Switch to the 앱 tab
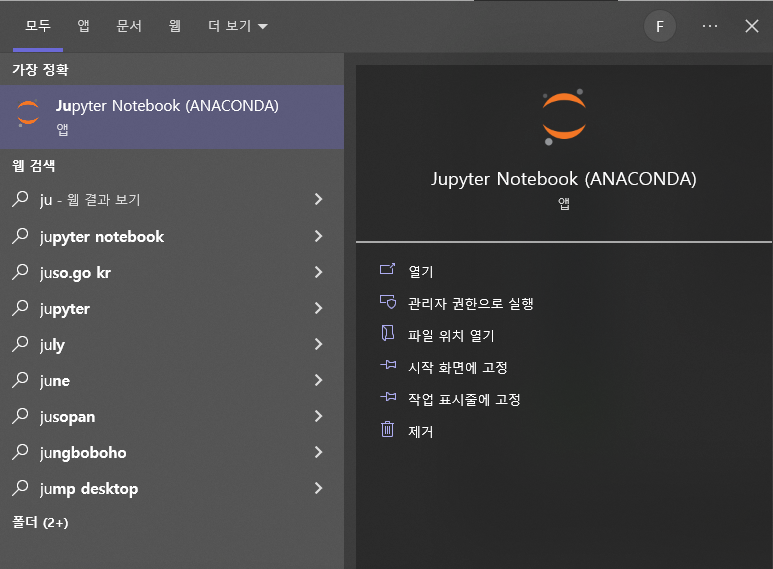 (x=83, y=26)
